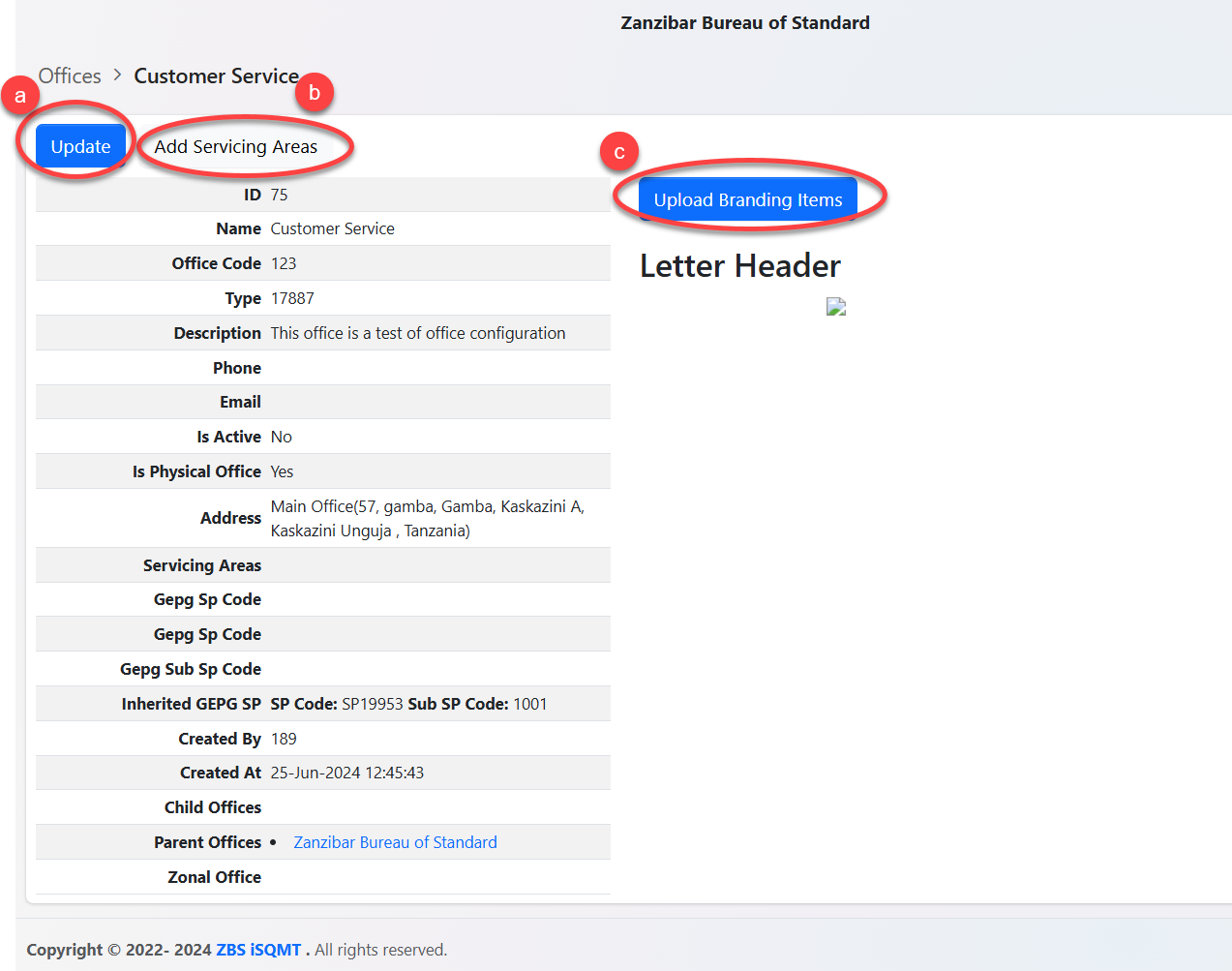The height and width of the screenshot is (971, 1232).
Task: Click the Is Active value No
Action: click(x=281, y=437)
